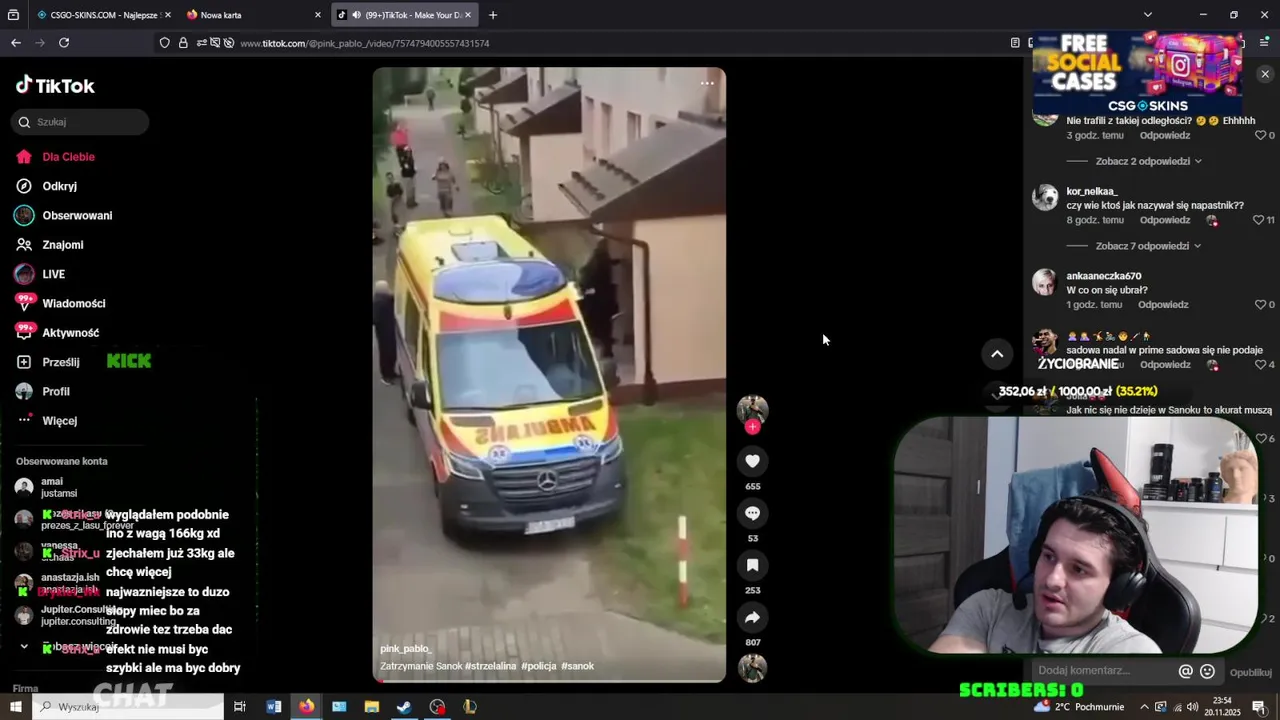Close the comments panel with X
Viewport: 1280px width, 720px height.
[1265, 74]
